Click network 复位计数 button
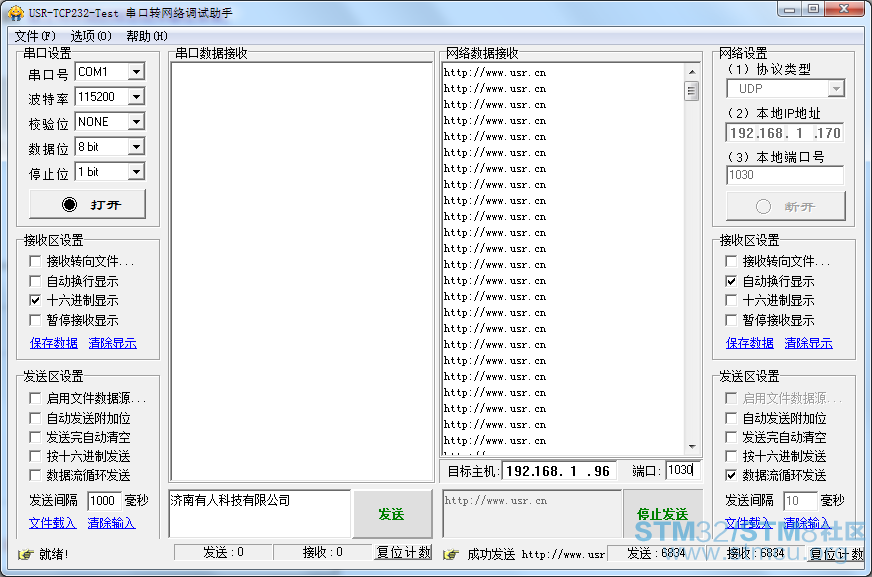The width and height of the screenshot is (872, 577). point(836,554)
